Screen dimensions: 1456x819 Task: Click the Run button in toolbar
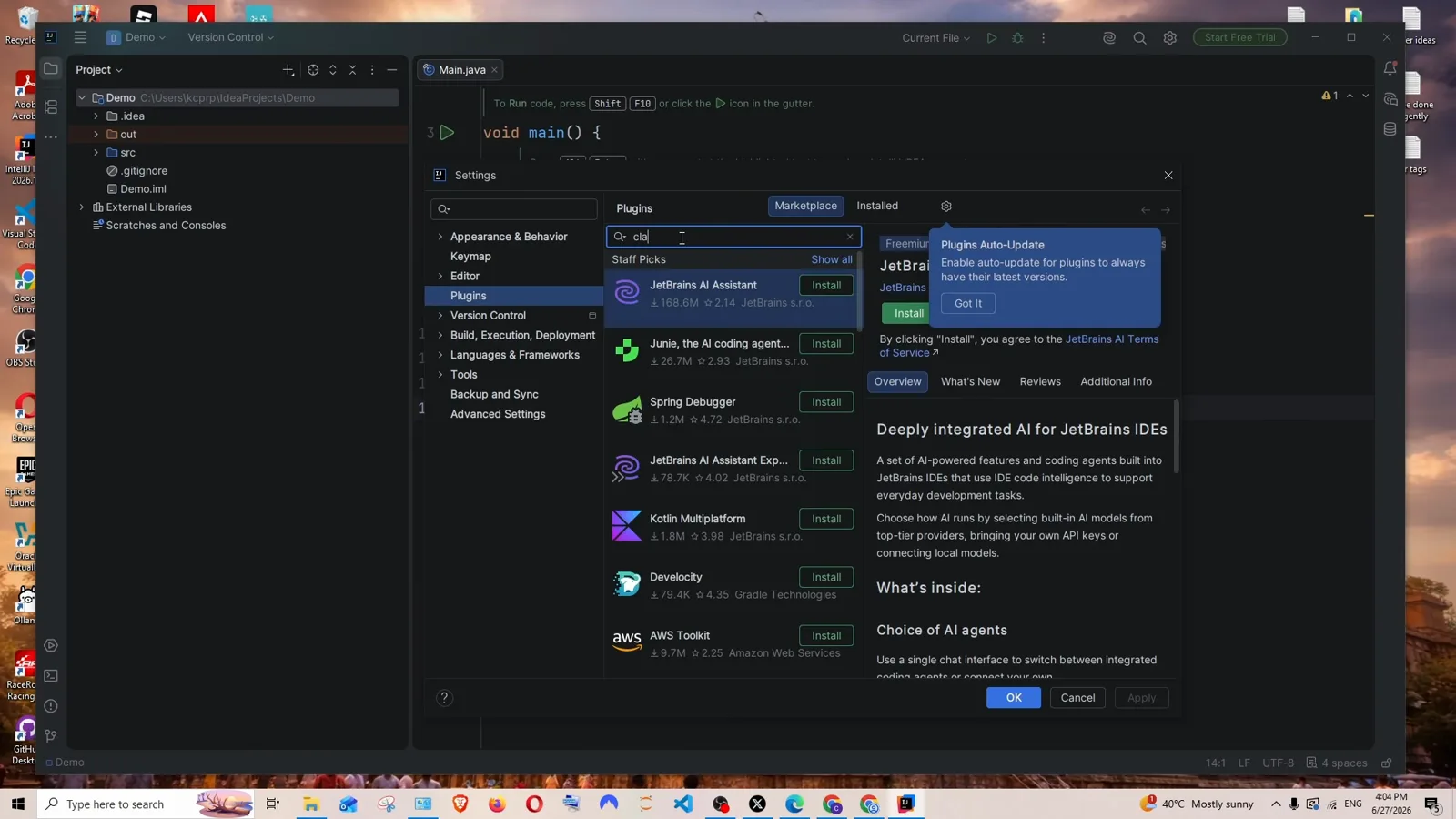tap(992, 37)
